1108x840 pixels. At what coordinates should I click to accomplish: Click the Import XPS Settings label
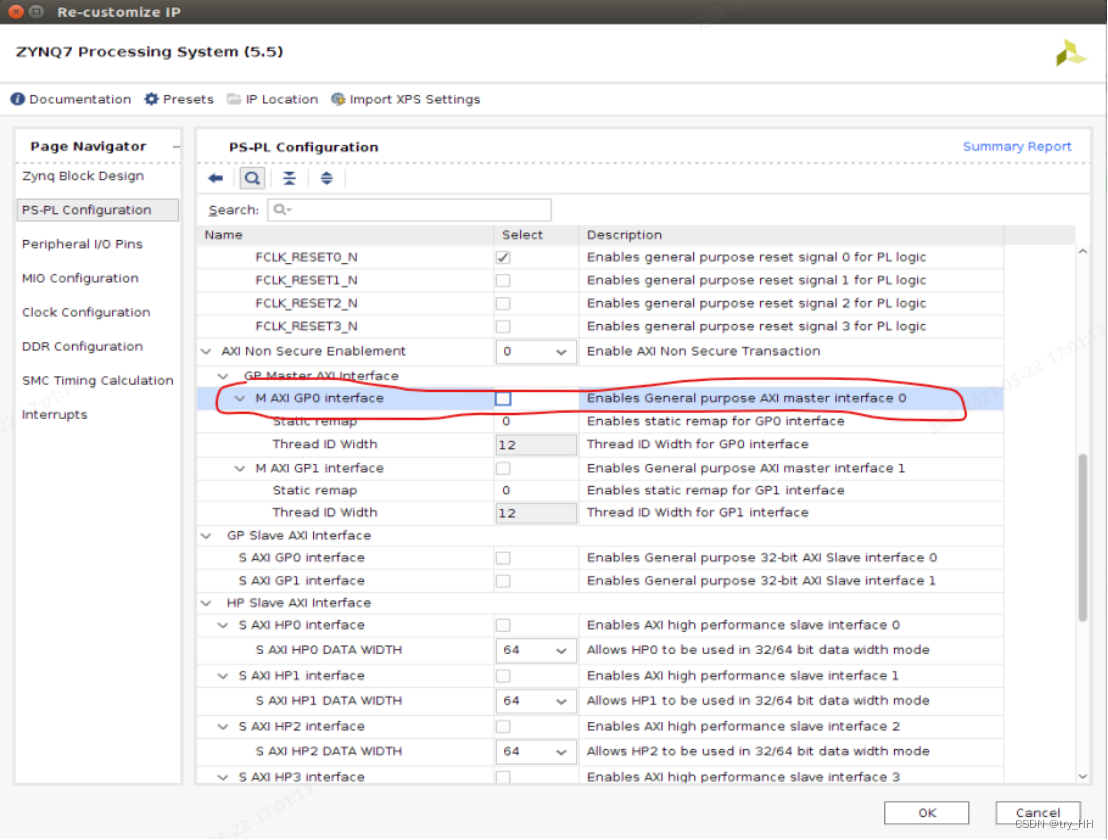(415, 100)
